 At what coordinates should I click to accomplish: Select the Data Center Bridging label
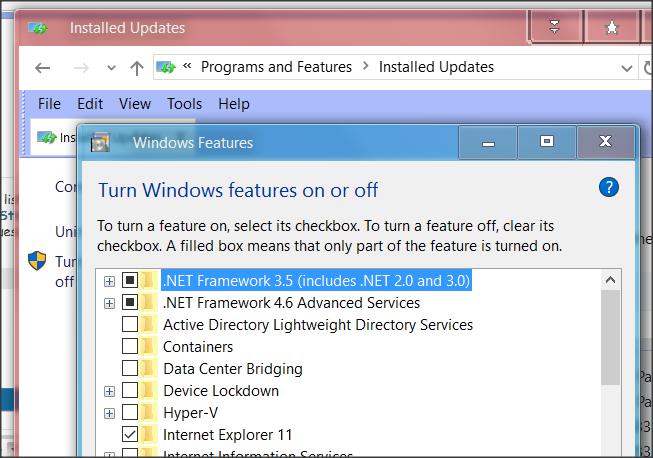click(x=233, y=369)
